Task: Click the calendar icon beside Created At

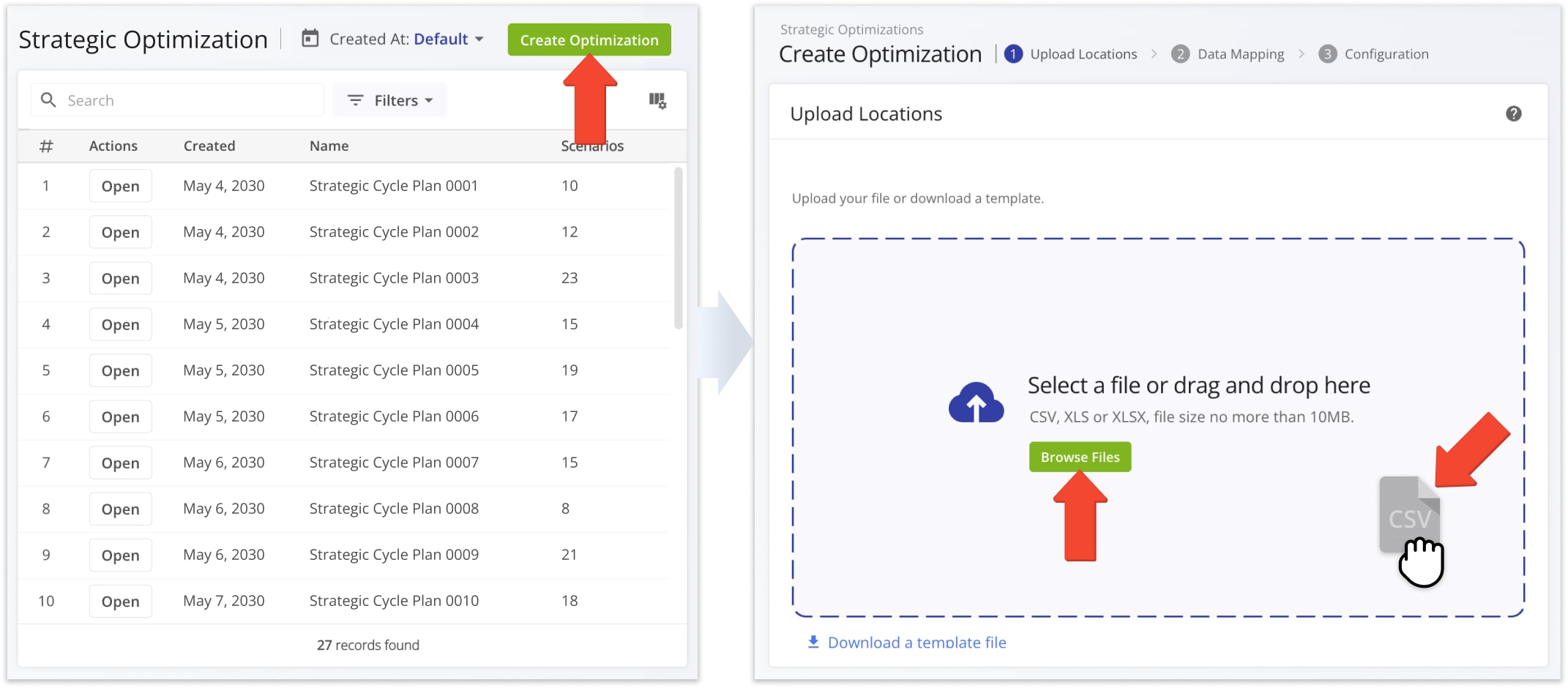Action: pyautogui.click(x=310, y=39)
